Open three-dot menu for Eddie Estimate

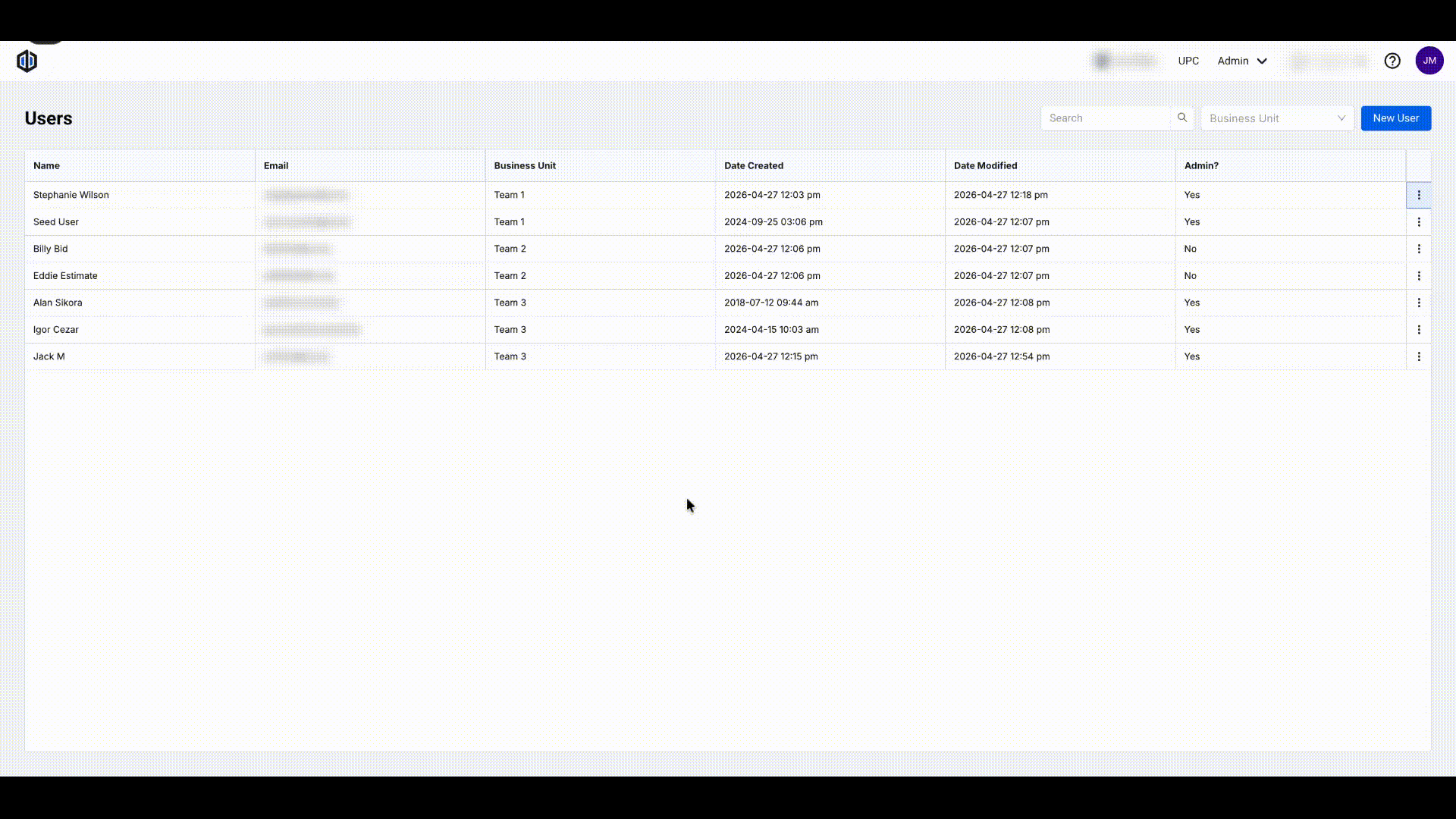(1419, 276)
